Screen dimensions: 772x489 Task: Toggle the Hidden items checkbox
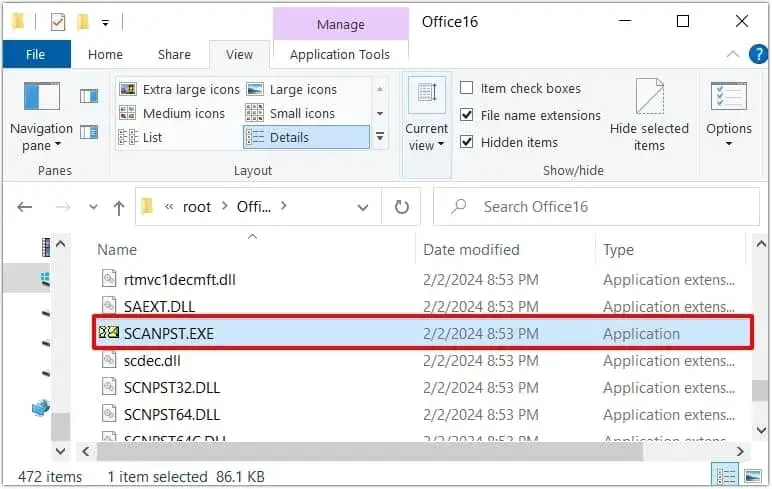(x=466, y=142)
